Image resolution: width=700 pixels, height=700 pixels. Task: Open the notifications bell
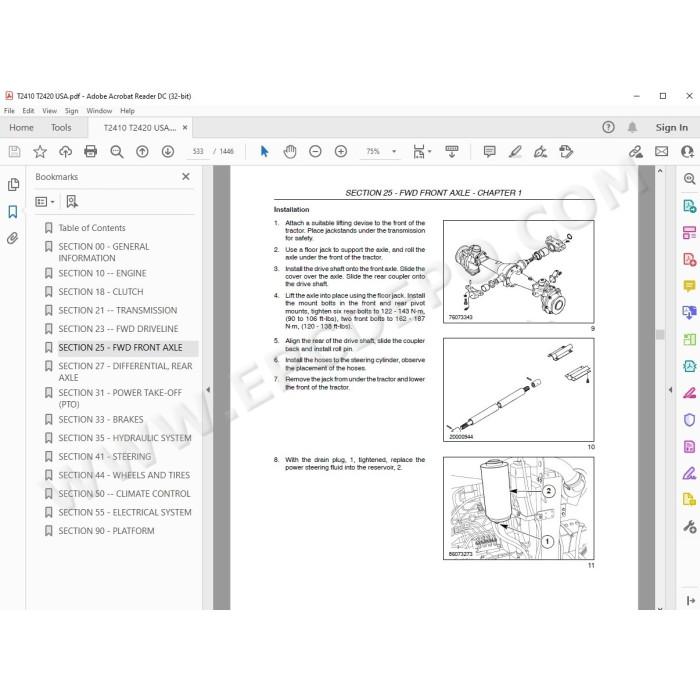[x=632, y=127]
